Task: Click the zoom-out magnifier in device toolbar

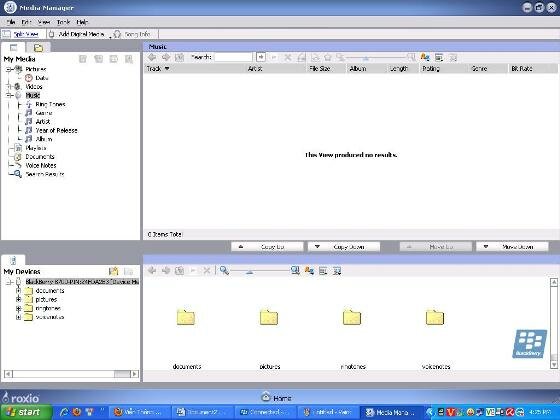Action: pos(224,271)
